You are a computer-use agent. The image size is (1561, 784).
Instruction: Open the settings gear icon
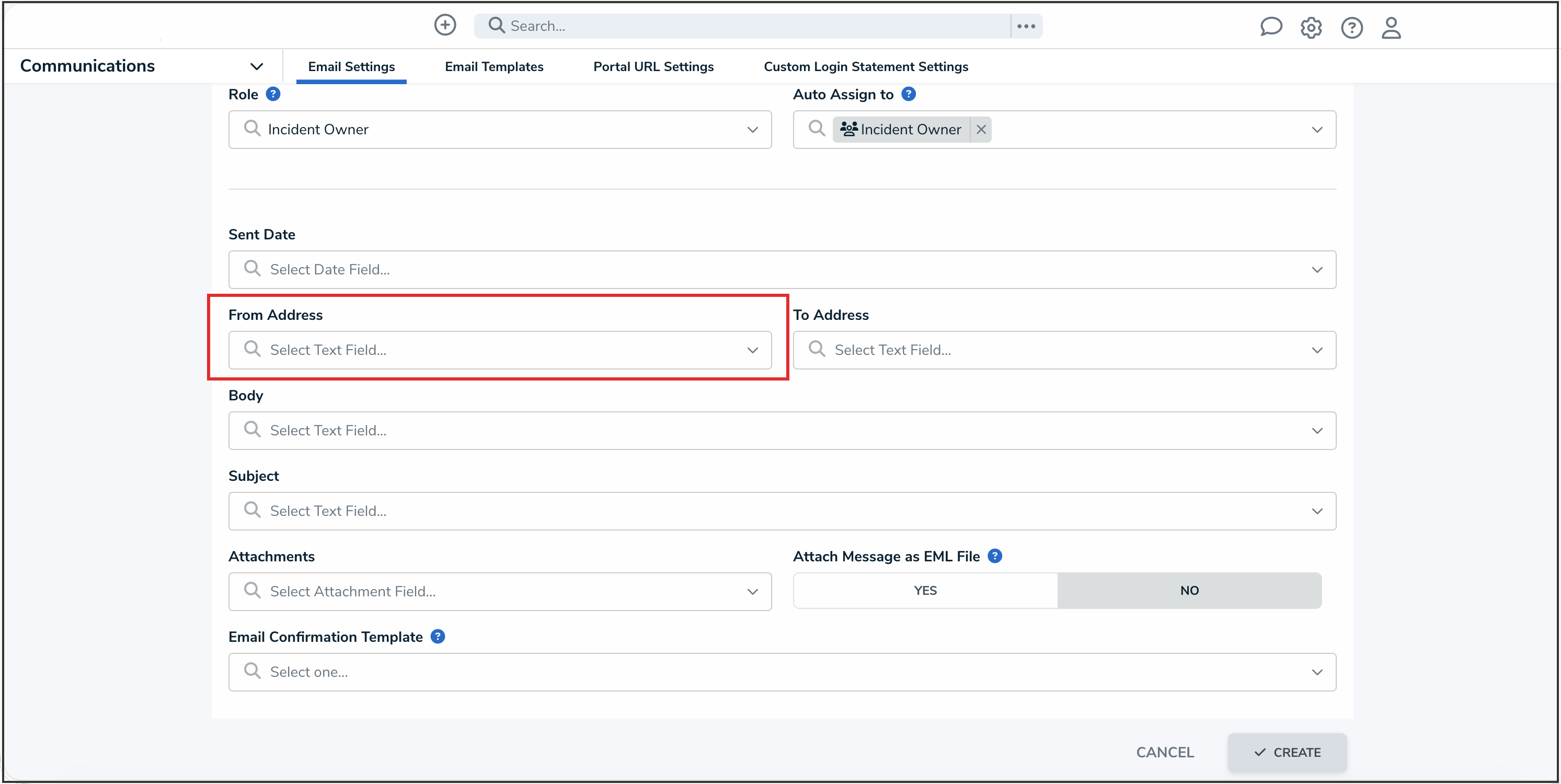[1311, 27]
